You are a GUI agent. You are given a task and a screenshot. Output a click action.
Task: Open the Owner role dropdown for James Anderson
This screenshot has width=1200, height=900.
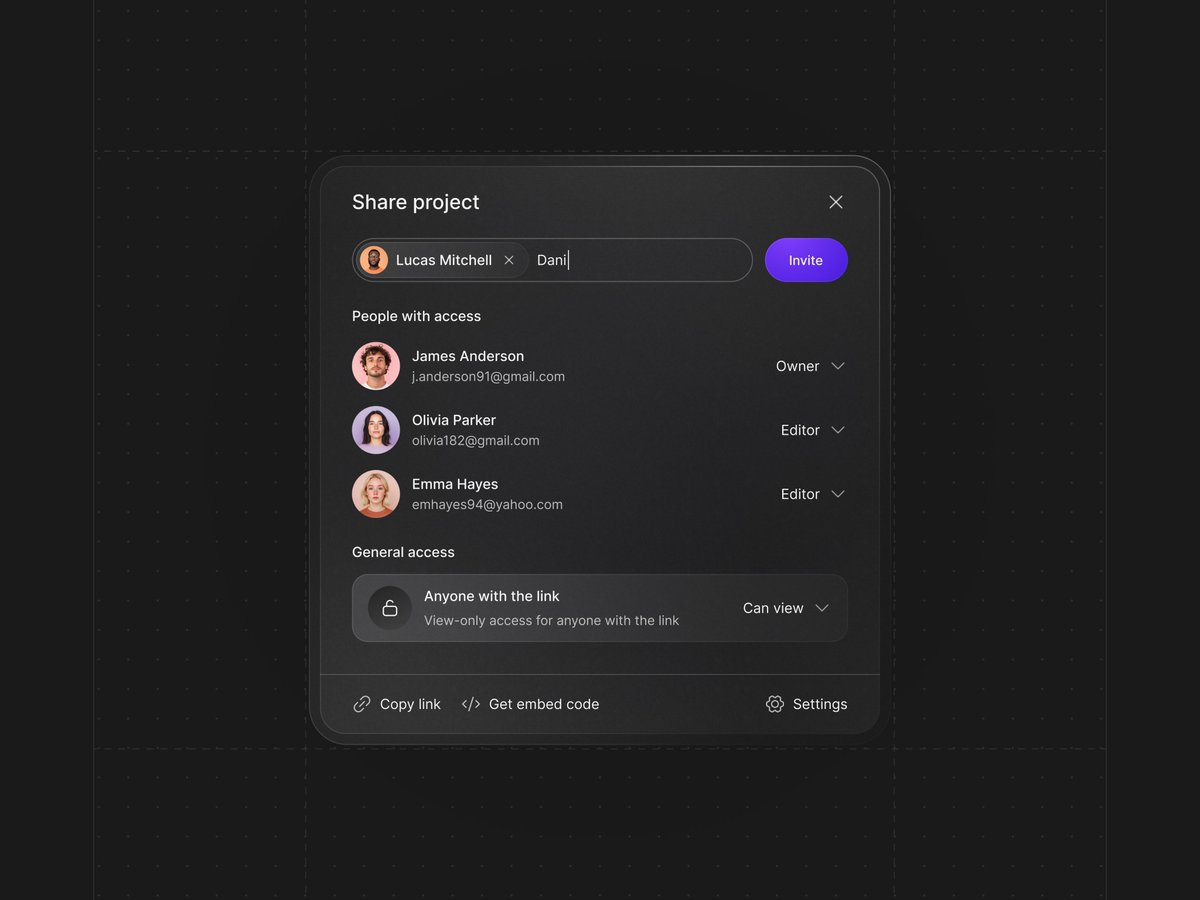810,366
